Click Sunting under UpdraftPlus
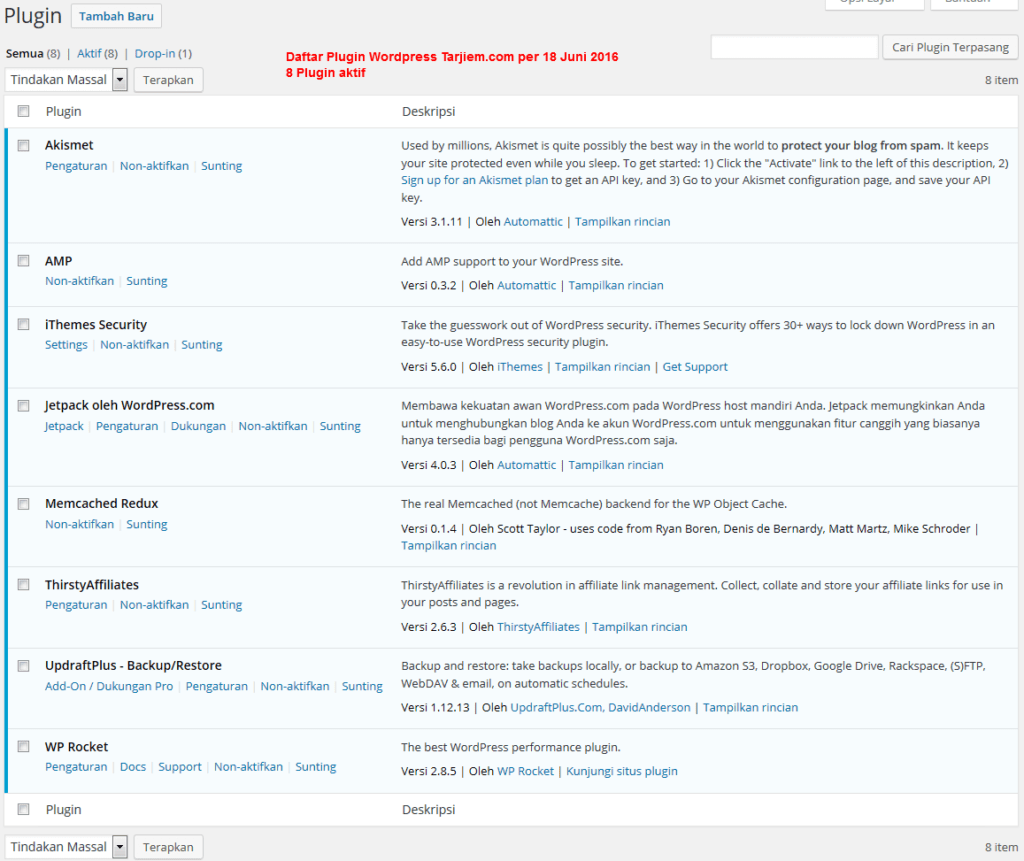Viewport: 1024px width, 861px height. pos(362,686)
